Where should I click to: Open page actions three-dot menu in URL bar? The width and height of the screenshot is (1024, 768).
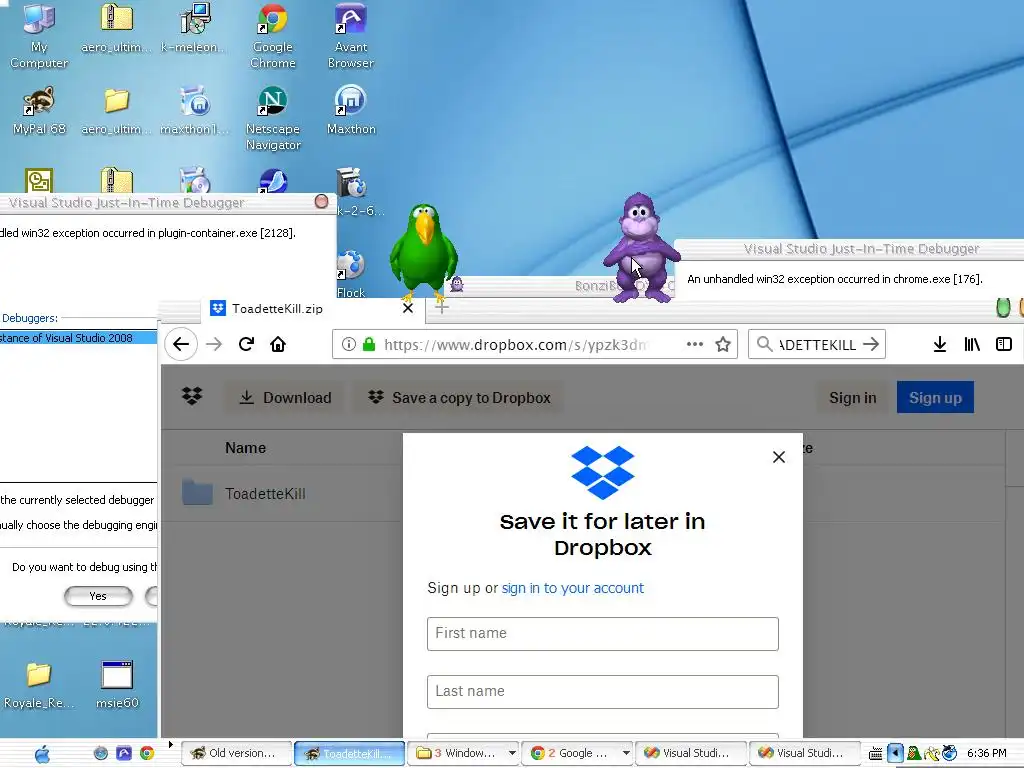tap(695, 344)
